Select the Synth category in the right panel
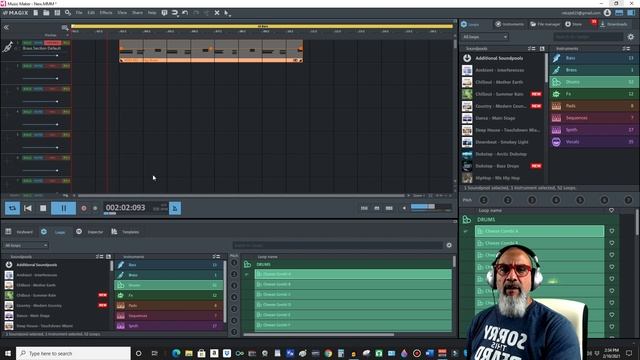This screenshot has width=640, height=360. [593, 130]
